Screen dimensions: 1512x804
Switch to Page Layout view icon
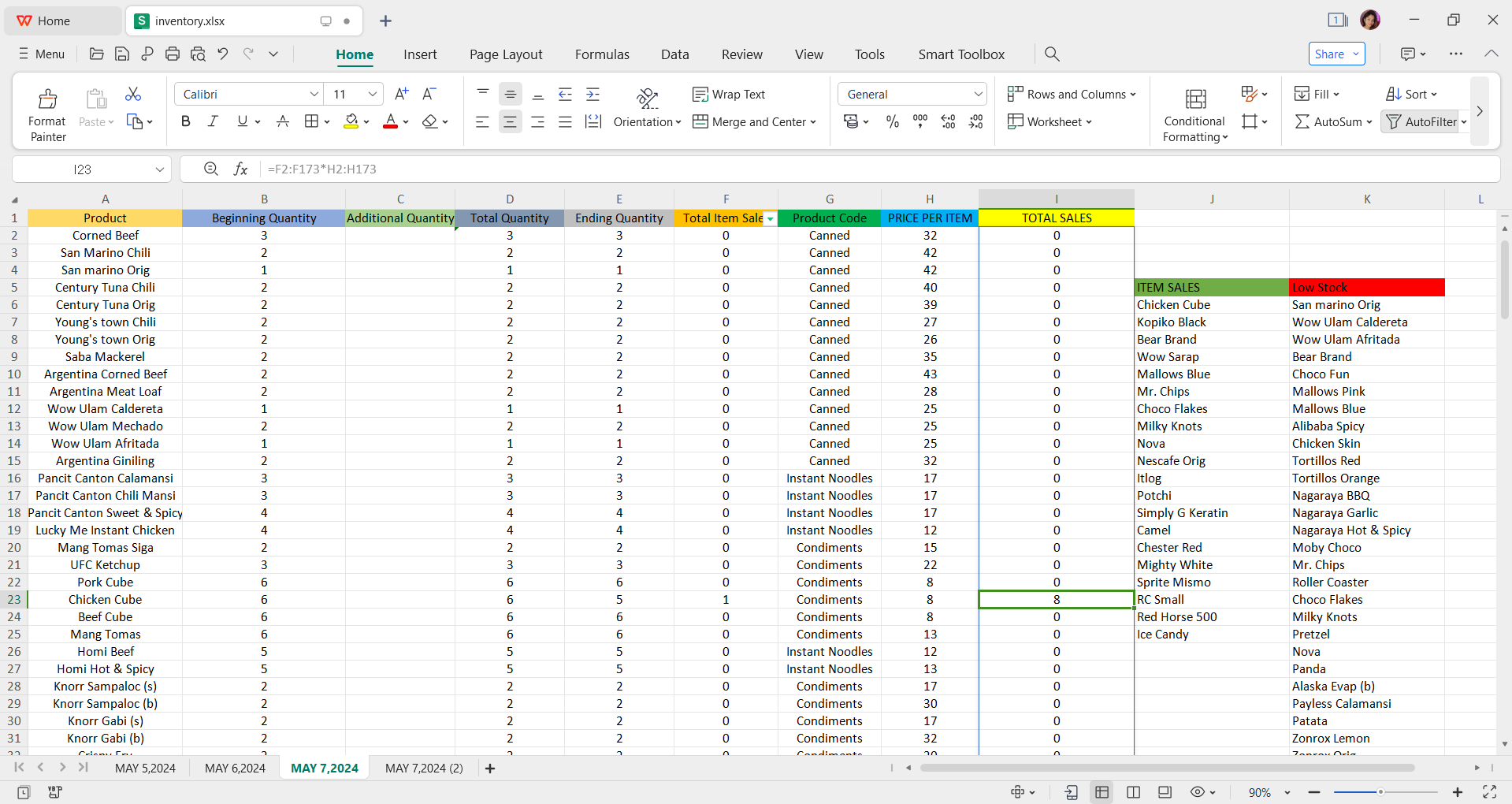click(x=1134, y=792)
